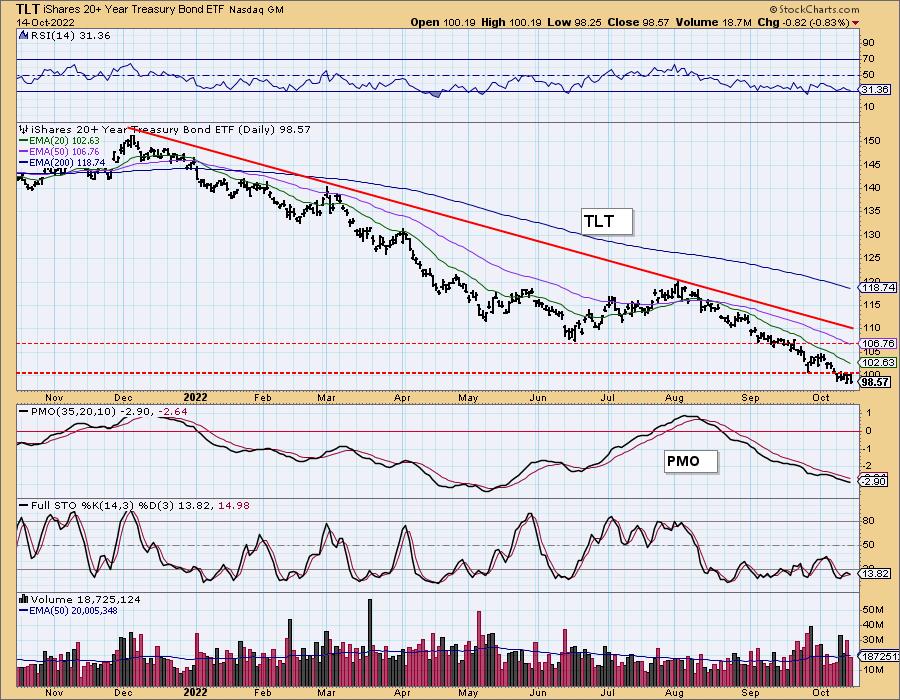900x700 pixels.
Task: Click the Nasdaq GM exchange label
Action: point(256,10)
